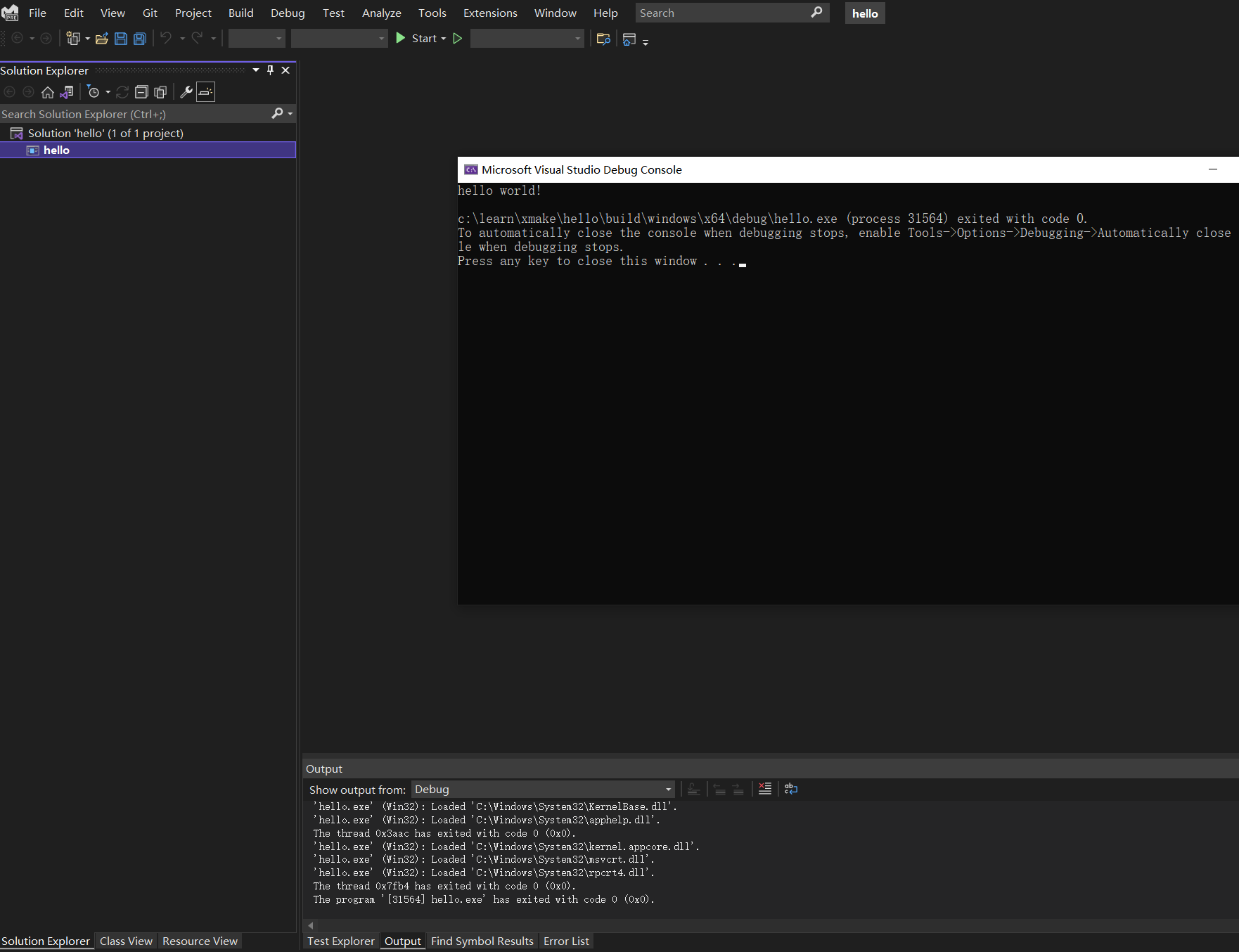
Task: Clear all text in the Output pane
Action: click(x=765, y=789)
